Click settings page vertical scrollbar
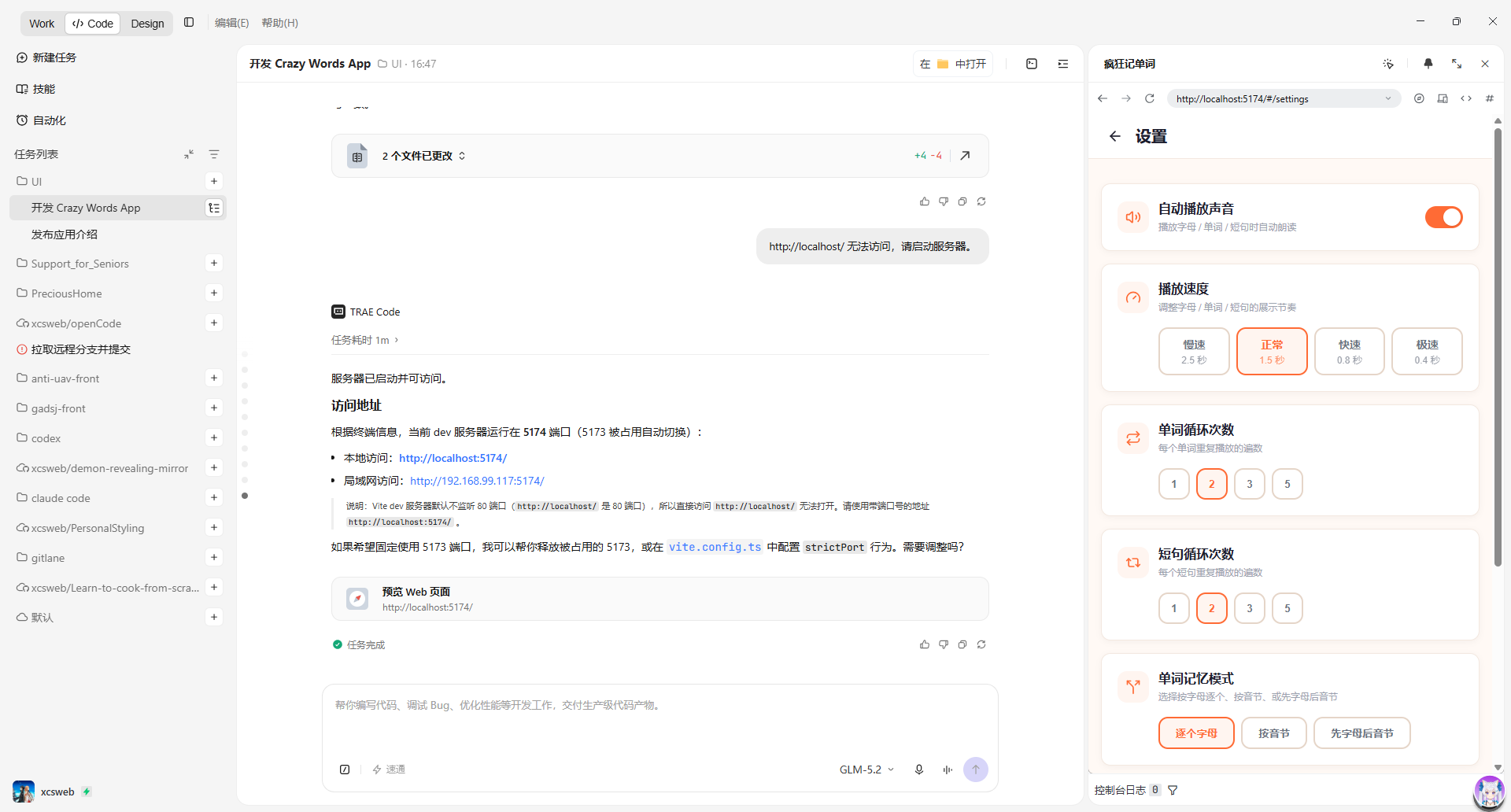The width and height of the screenshot is (1511, 812). [x=1498, y=346]
